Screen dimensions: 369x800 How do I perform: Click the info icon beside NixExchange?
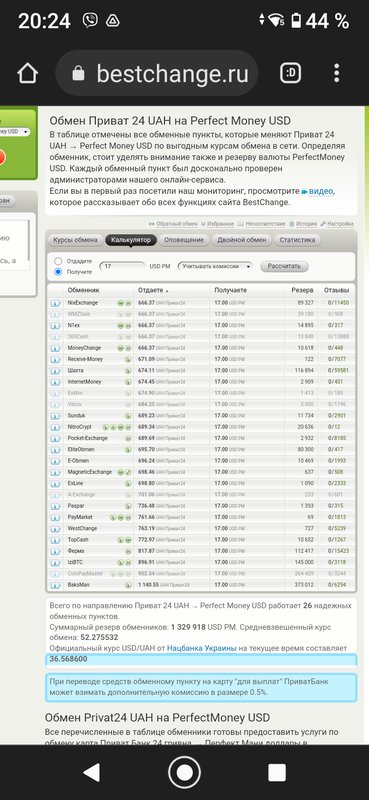pyautogui.click(x=55, y=303)
